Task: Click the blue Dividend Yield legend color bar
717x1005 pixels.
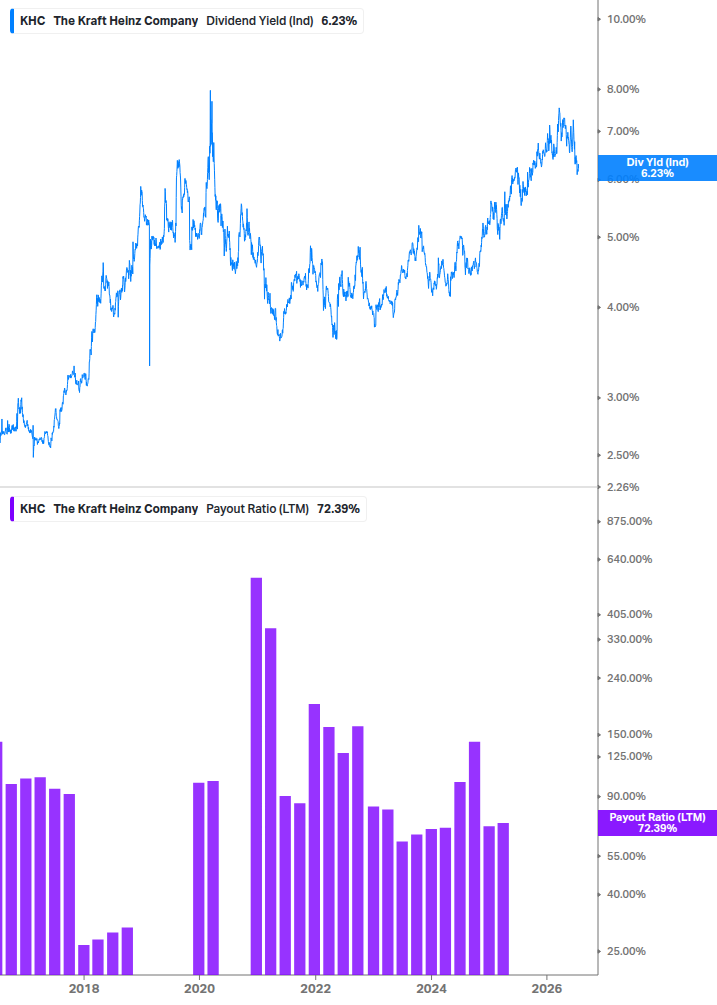Action: pos(12,21)
